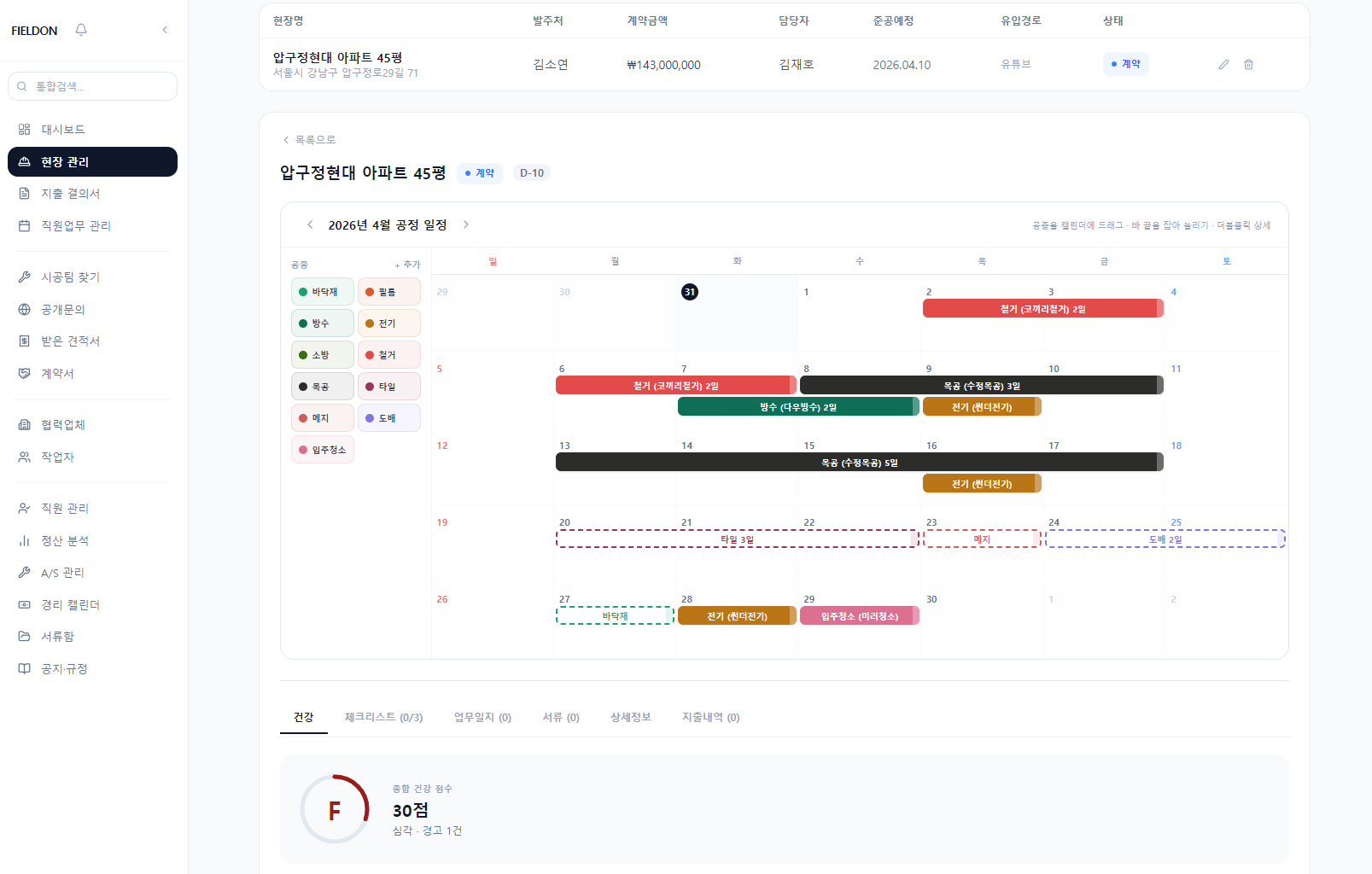This screenshot has width=1372, height=874.
Task: Switch to the 체크리스트 tab
Action: click(x=382, y=717)
